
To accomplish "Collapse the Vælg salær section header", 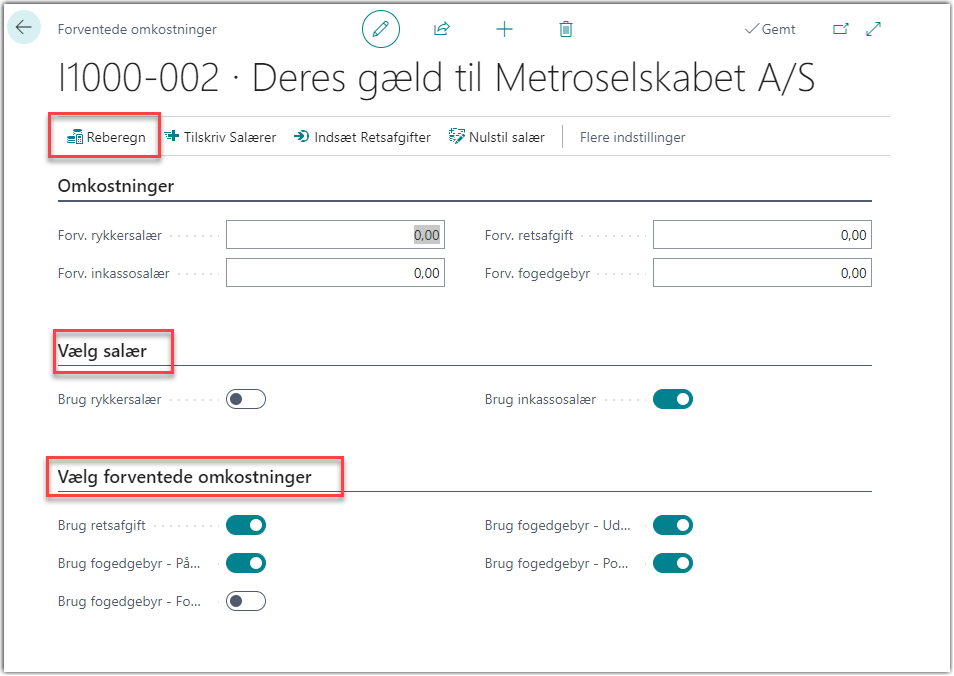I will (x=102, y=351).
